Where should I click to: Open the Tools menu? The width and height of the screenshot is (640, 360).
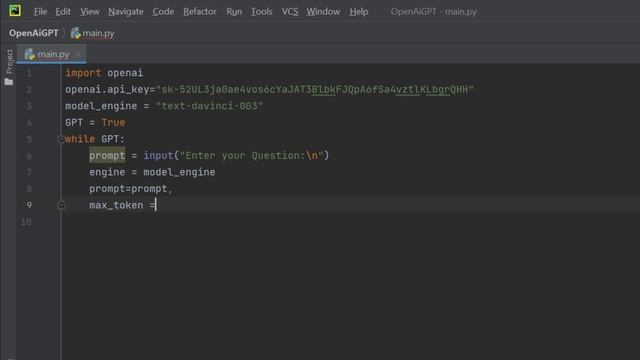261,11
